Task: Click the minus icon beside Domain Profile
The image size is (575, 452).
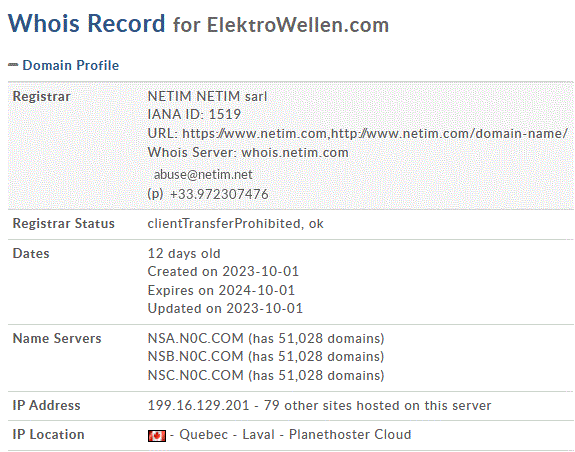Action: pos(13,65)
